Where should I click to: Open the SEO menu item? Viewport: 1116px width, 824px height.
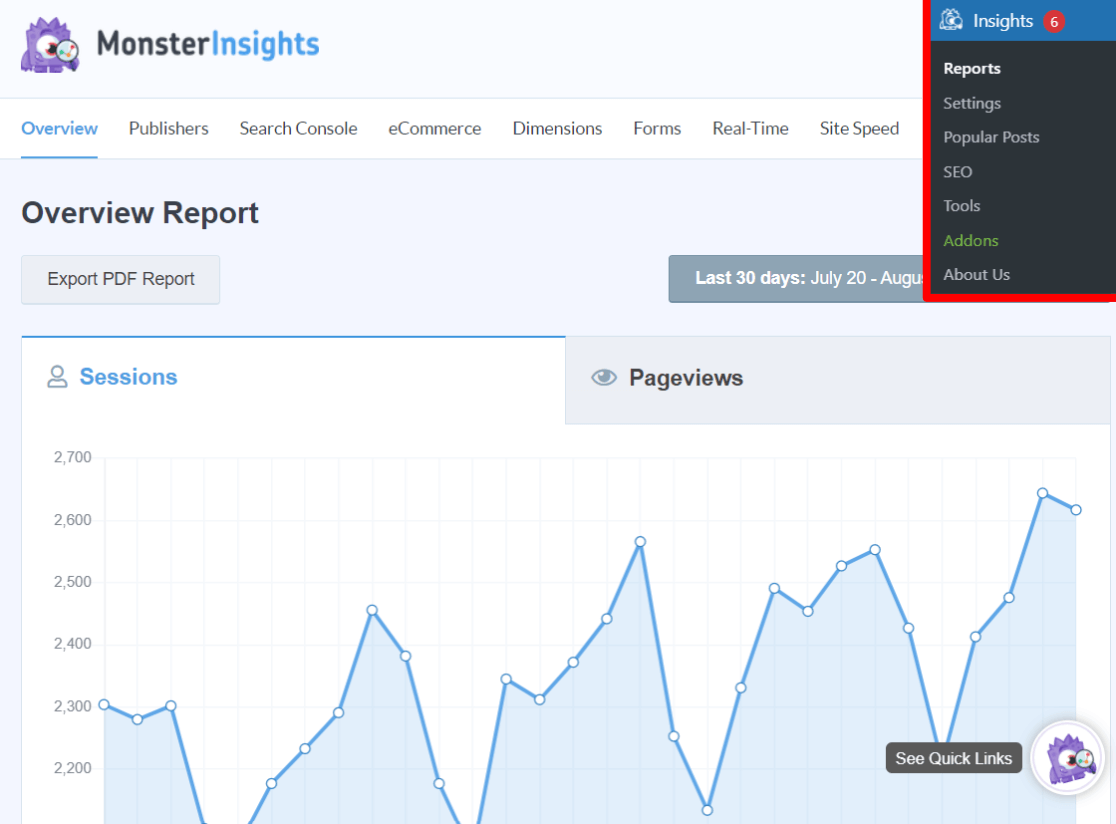[x=957, y=171]
